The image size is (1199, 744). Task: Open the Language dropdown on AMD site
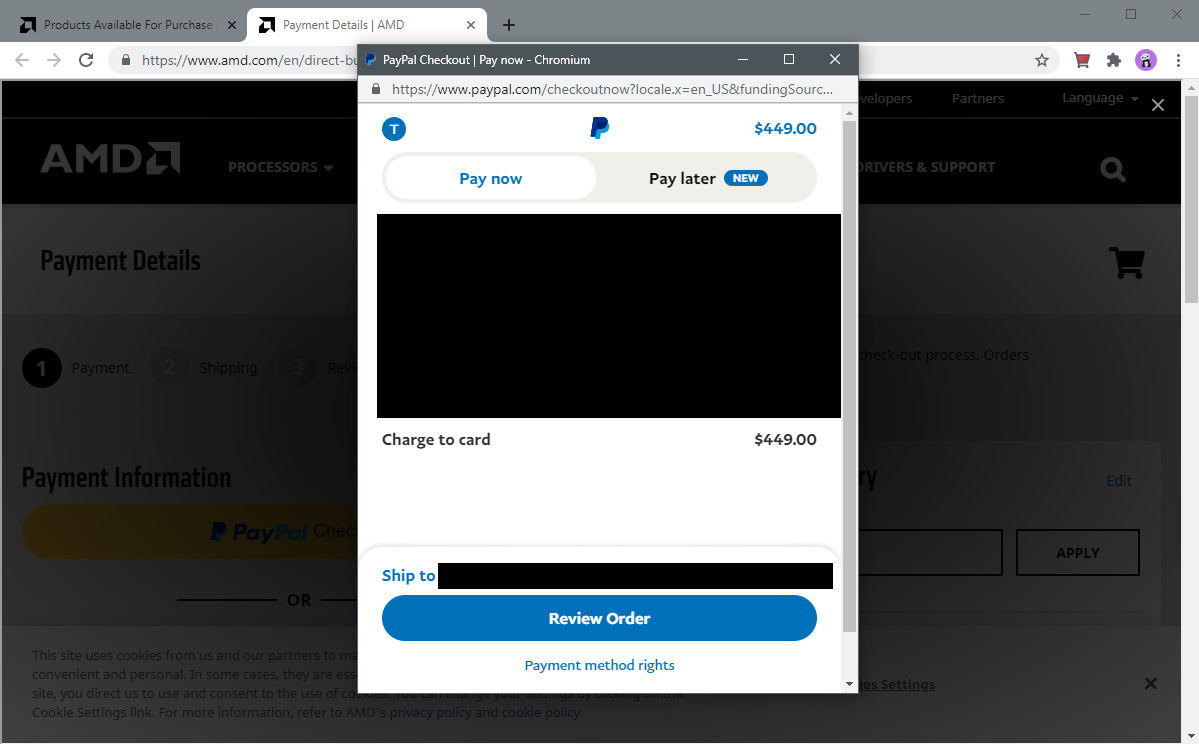(1100, 98)
